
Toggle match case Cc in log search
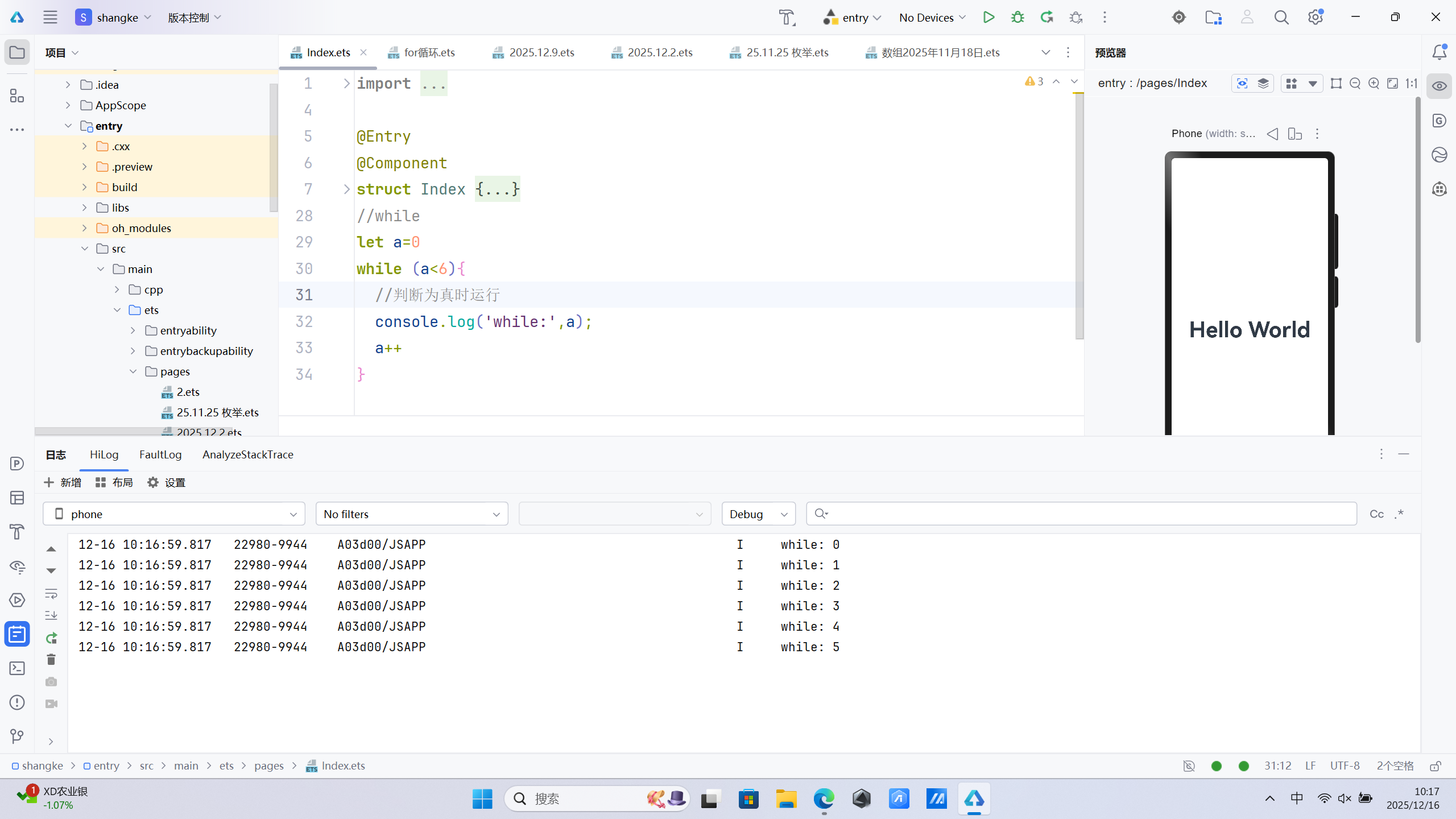pos(1376,514)
